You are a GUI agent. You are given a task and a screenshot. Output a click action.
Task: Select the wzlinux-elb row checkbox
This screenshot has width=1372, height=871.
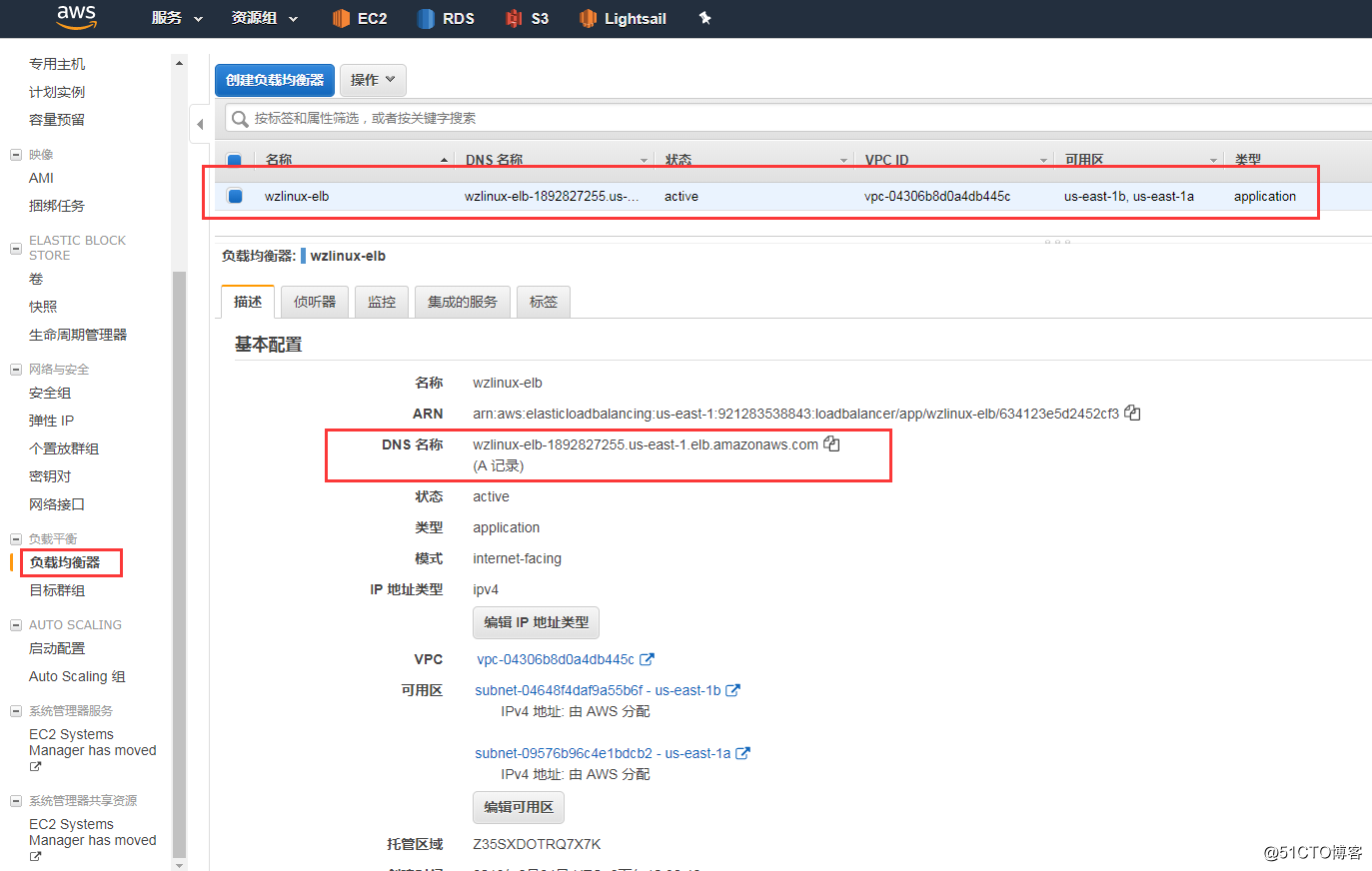pyautogui.click(x=235, y=196)
